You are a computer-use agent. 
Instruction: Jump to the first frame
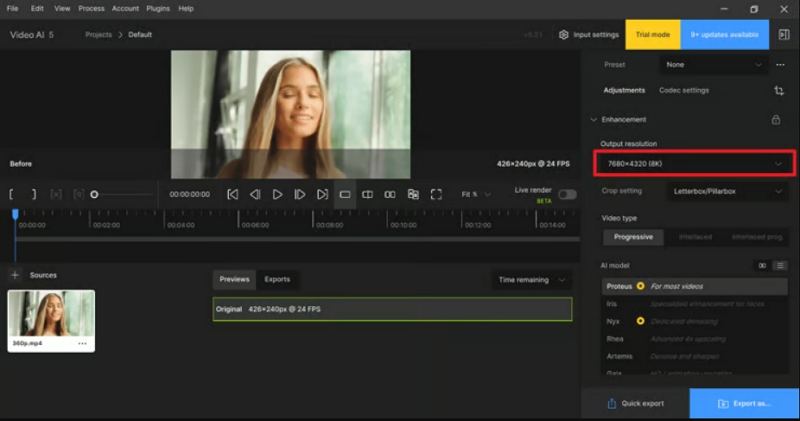click(x=233, y=194)
